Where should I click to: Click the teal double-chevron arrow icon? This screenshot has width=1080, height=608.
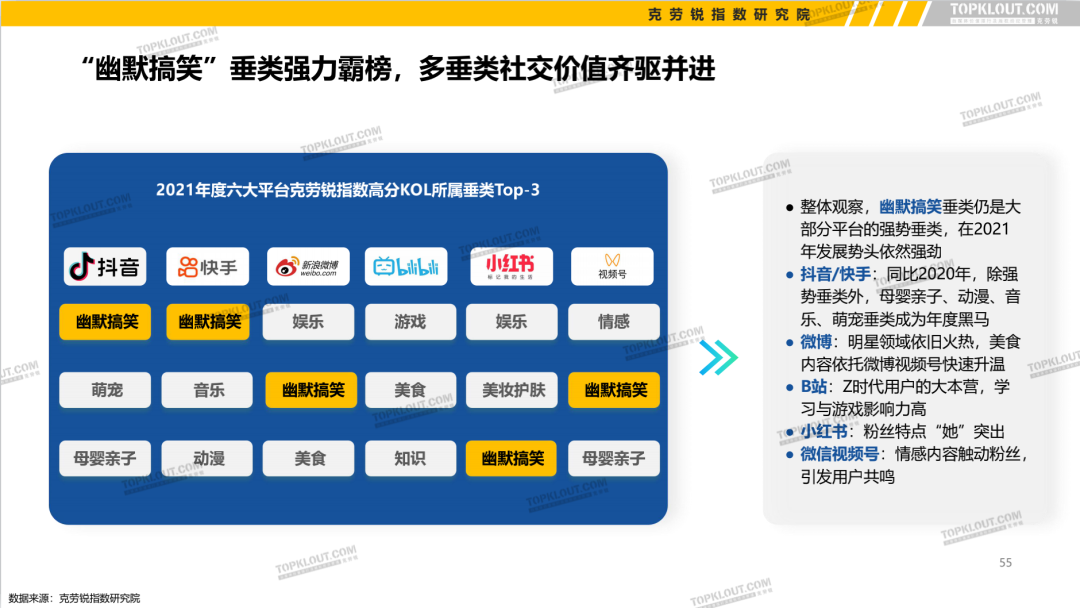[718, 357]
